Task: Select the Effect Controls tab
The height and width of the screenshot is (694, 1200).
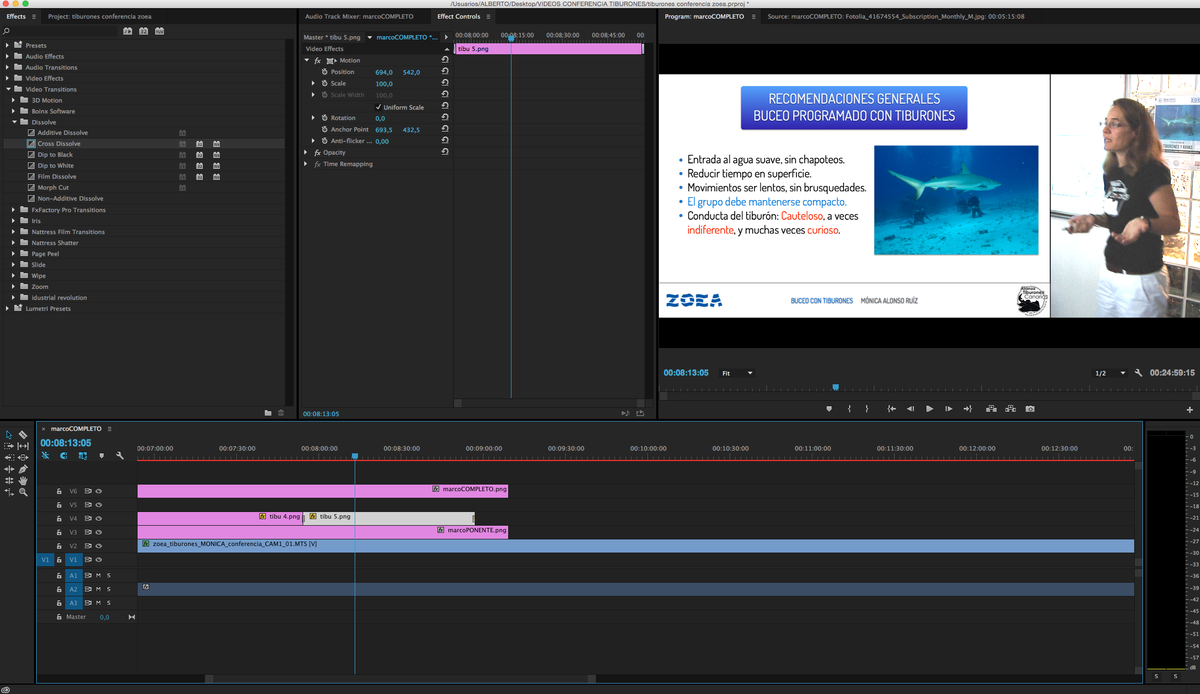Action: (459, 17)
